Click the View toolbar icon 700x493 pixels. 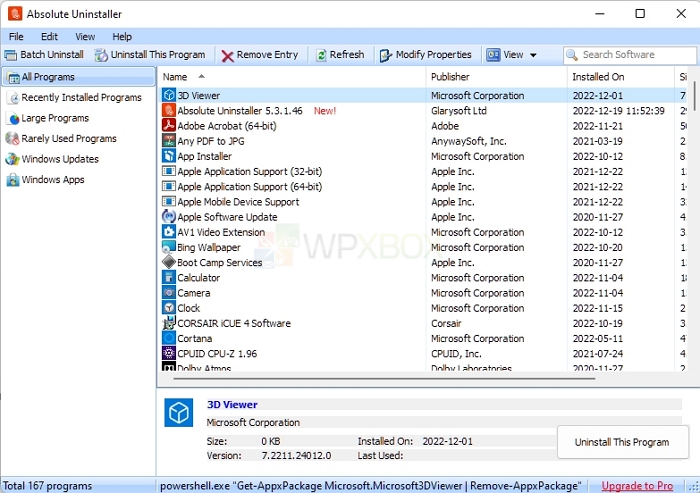point(493,55)
